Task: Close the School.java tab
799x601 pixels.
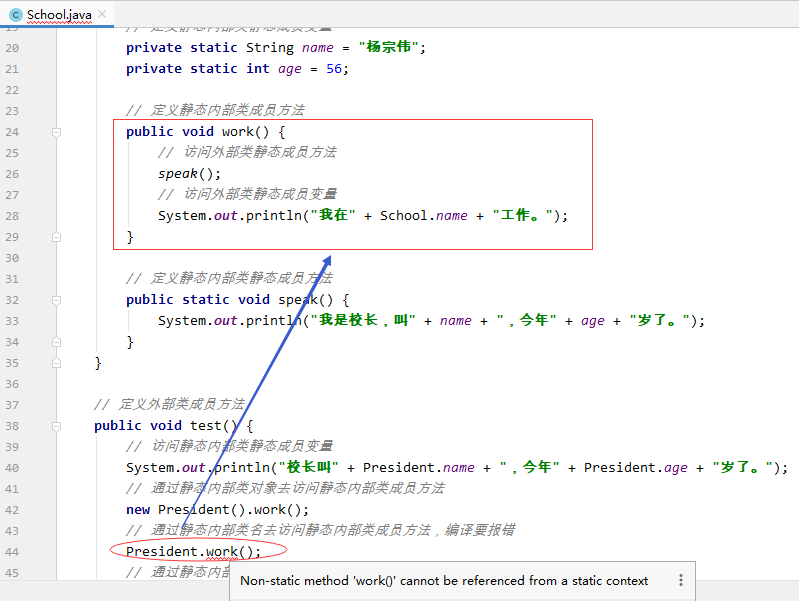Action: point(102,14)
